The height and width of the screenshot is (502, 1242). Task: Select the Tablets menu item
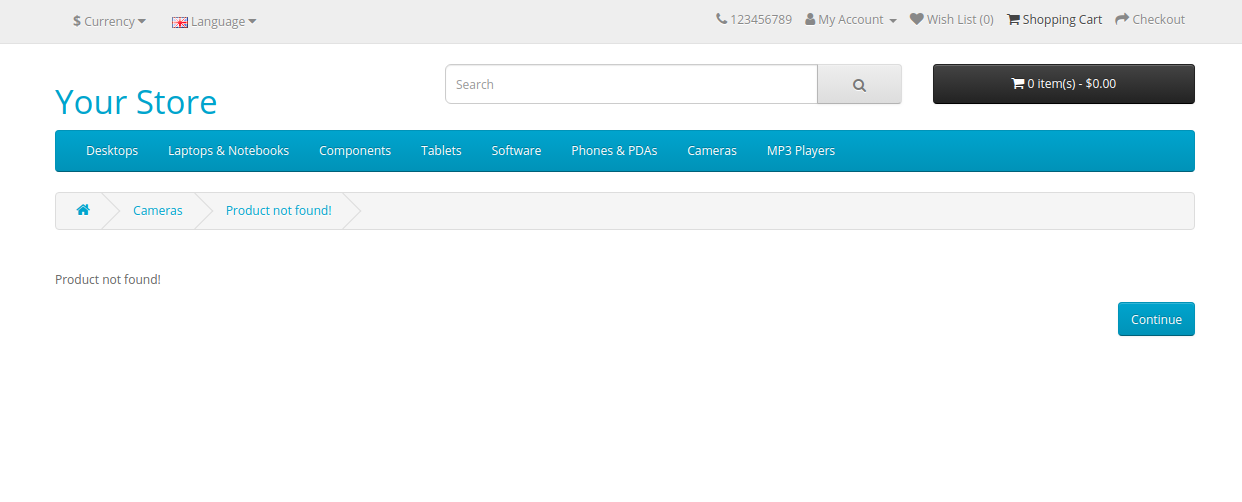(441, 151)
